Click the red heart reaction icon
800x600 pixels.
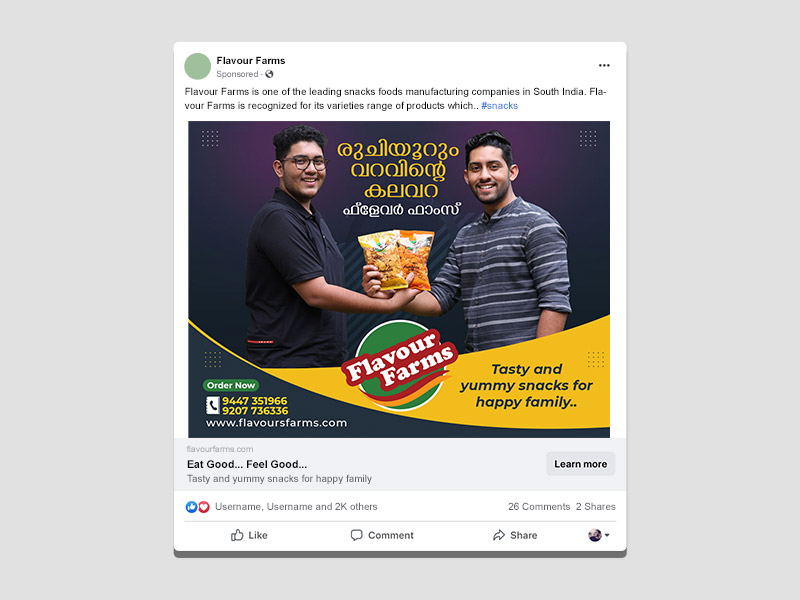click(204, 507)
